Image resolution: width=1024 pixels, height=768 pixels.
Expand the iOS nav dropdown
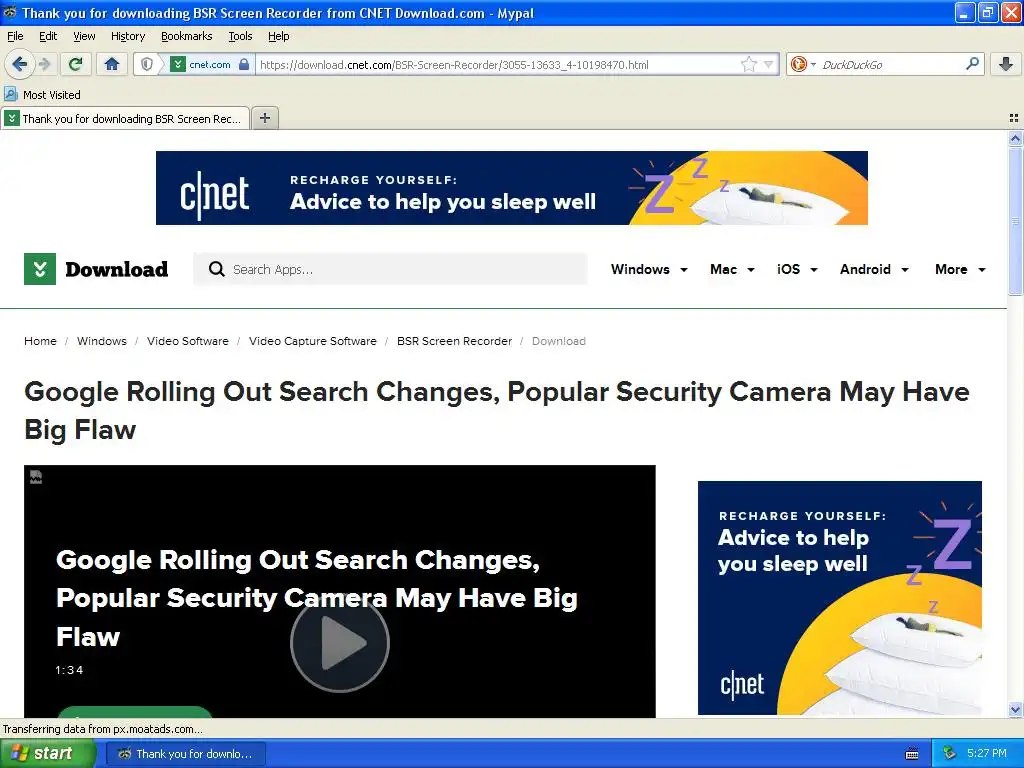click(x=797, y=269)
